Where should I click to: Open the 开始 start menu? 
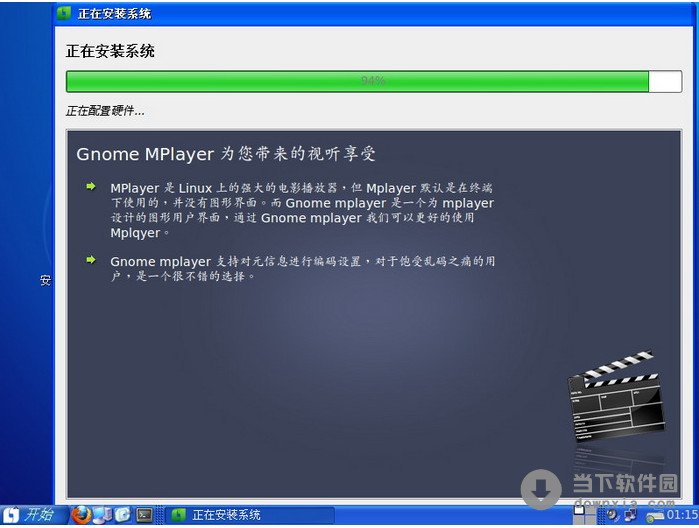(x=32, y=516)
